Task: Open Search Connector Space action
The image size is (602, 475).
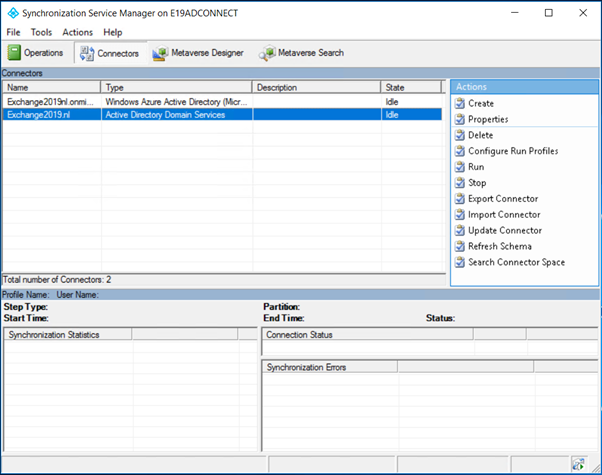Action: pos(516,262)
